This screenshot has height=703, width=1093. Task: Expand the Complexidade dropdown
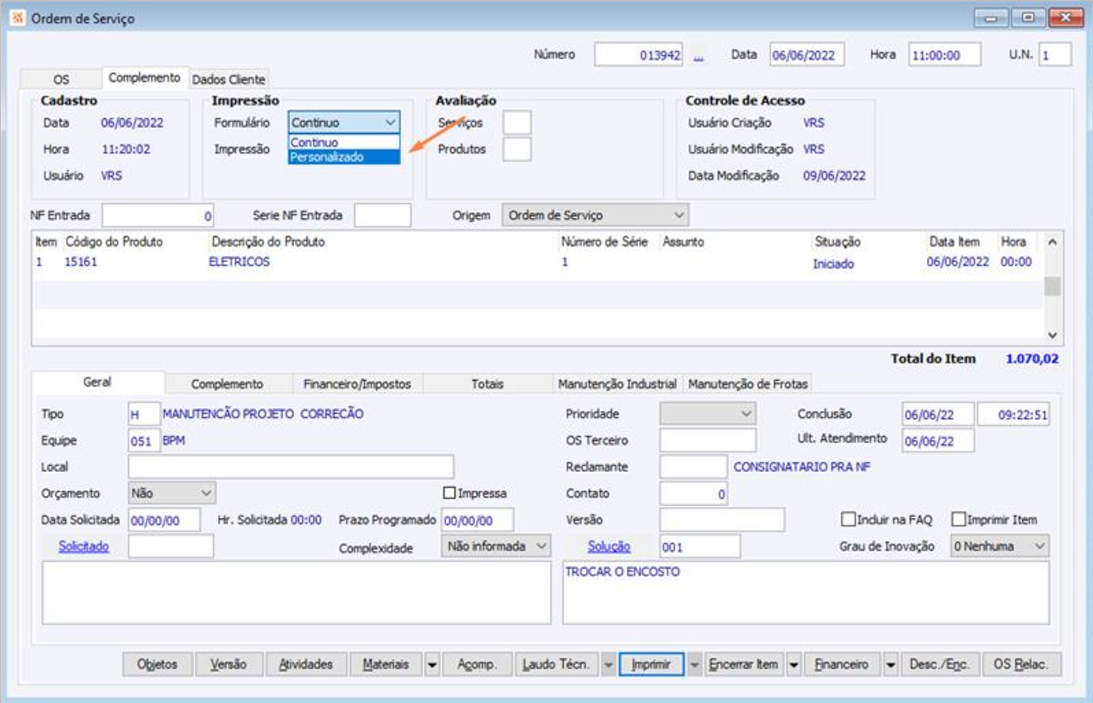point(496,546)
